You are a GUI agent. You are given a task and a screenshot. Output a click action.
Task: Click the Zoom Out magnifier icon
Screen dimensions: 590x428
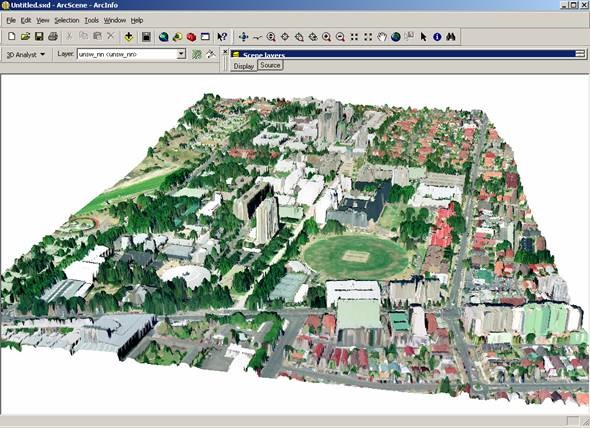[x=340, y=37]
